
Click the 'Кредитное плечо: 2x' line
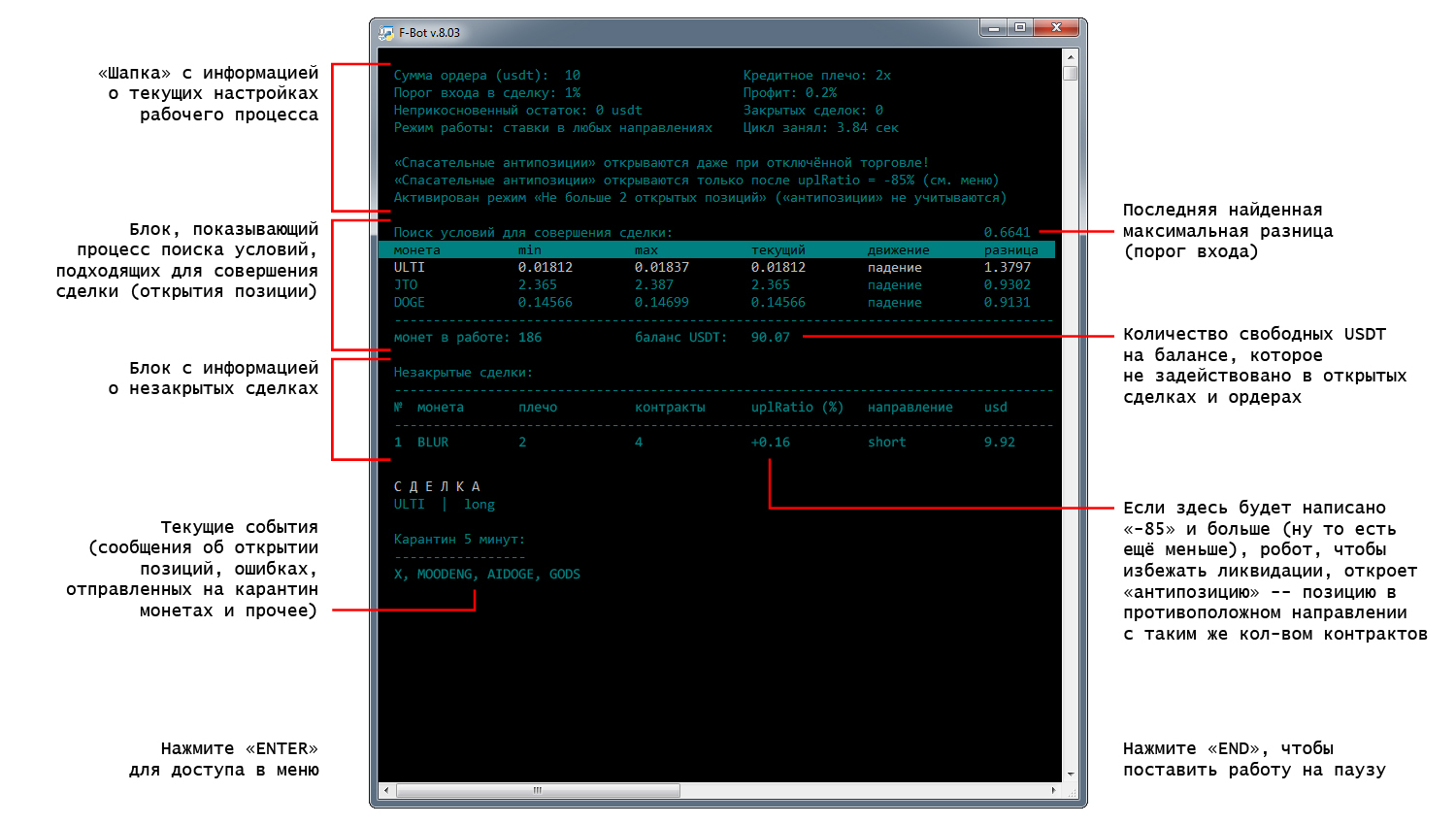(817, 76)
